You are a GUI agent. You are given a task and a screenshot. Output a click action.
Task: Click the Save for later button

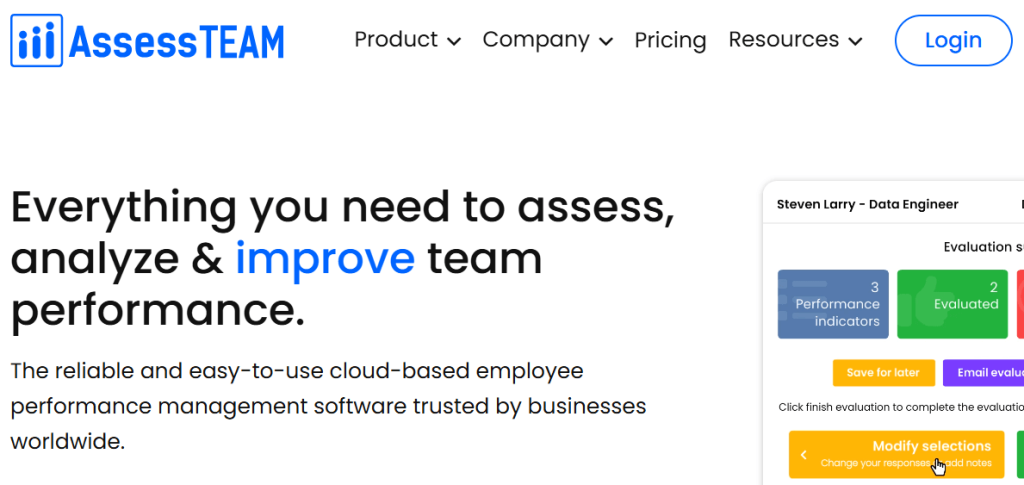(884, 373)
